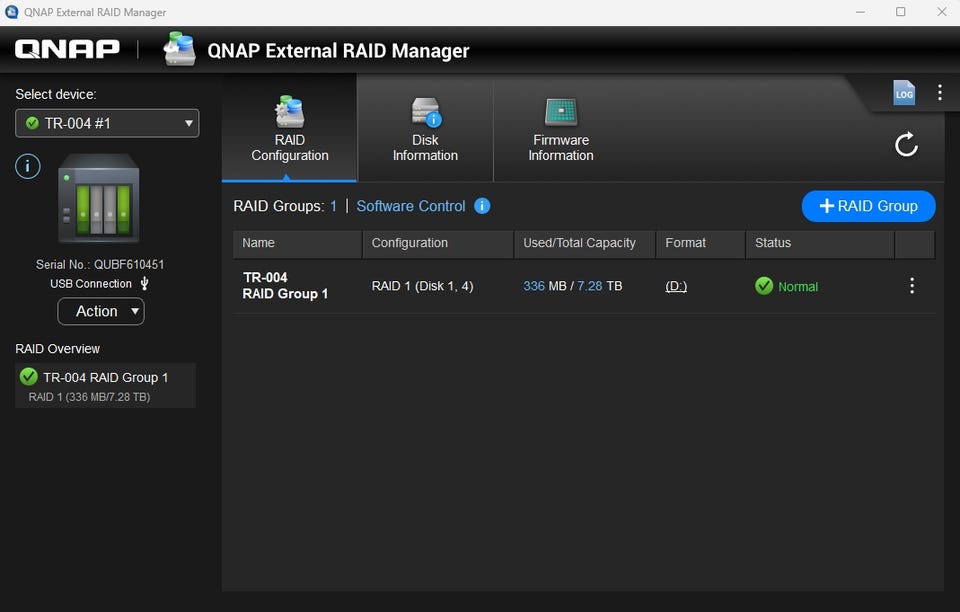960x612 pixels.
Task: Click the USB connection symbol
Action: [144, 283]
